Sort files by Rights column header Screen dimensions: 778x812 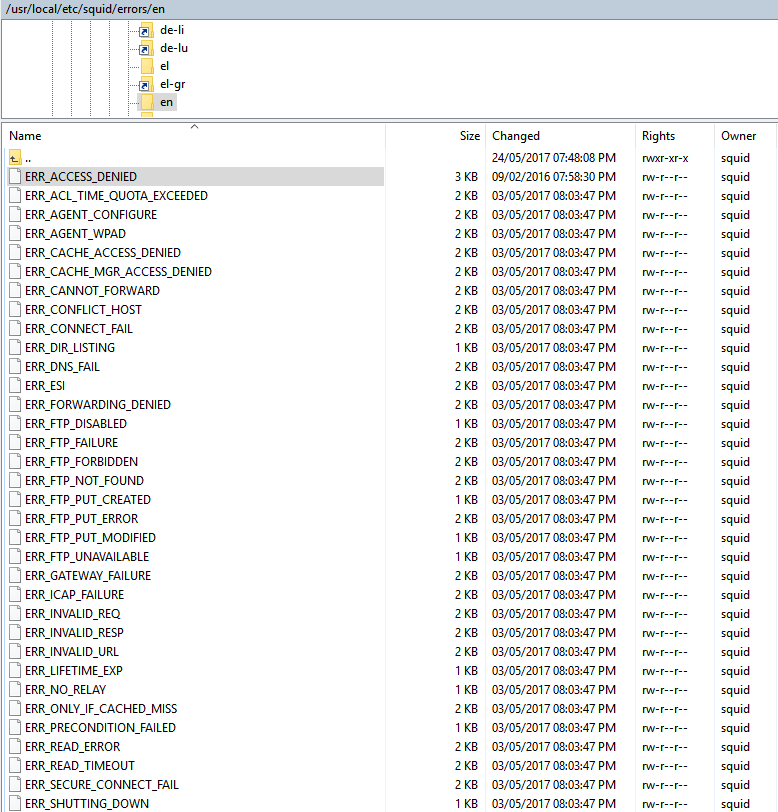pos(675,136)
